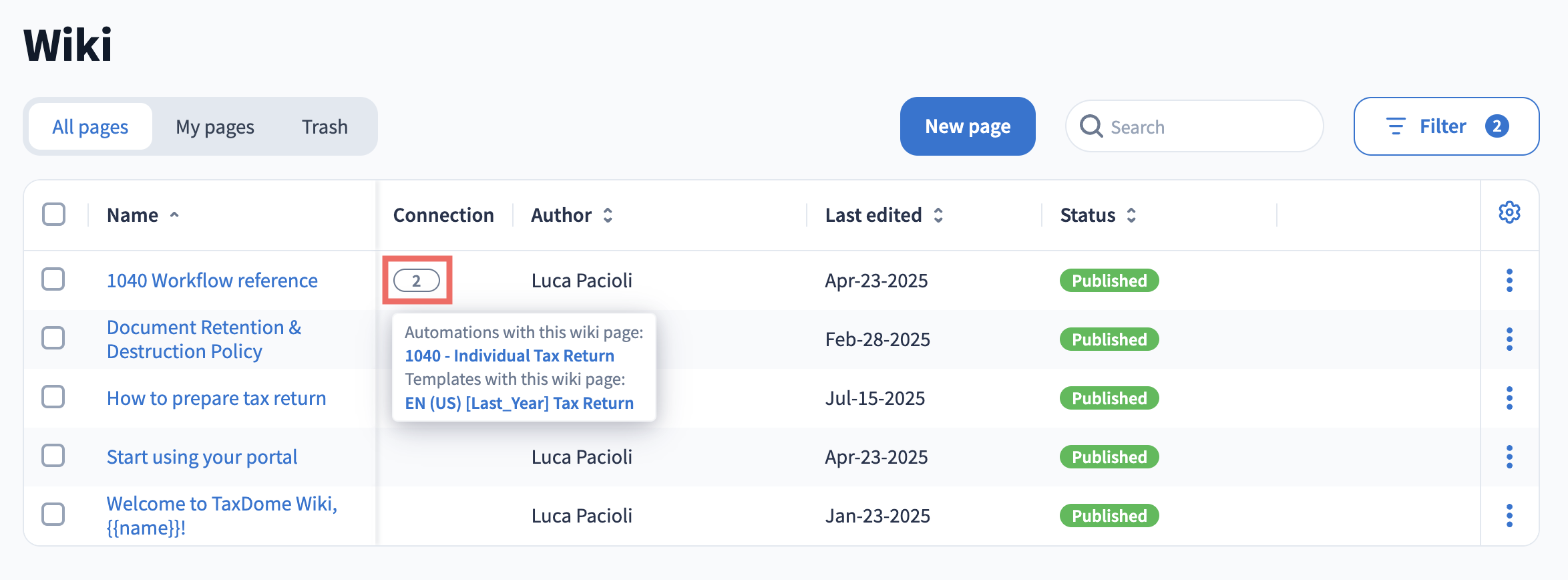Open actions menu for Start using your portal

click(x=1509, y=457)
